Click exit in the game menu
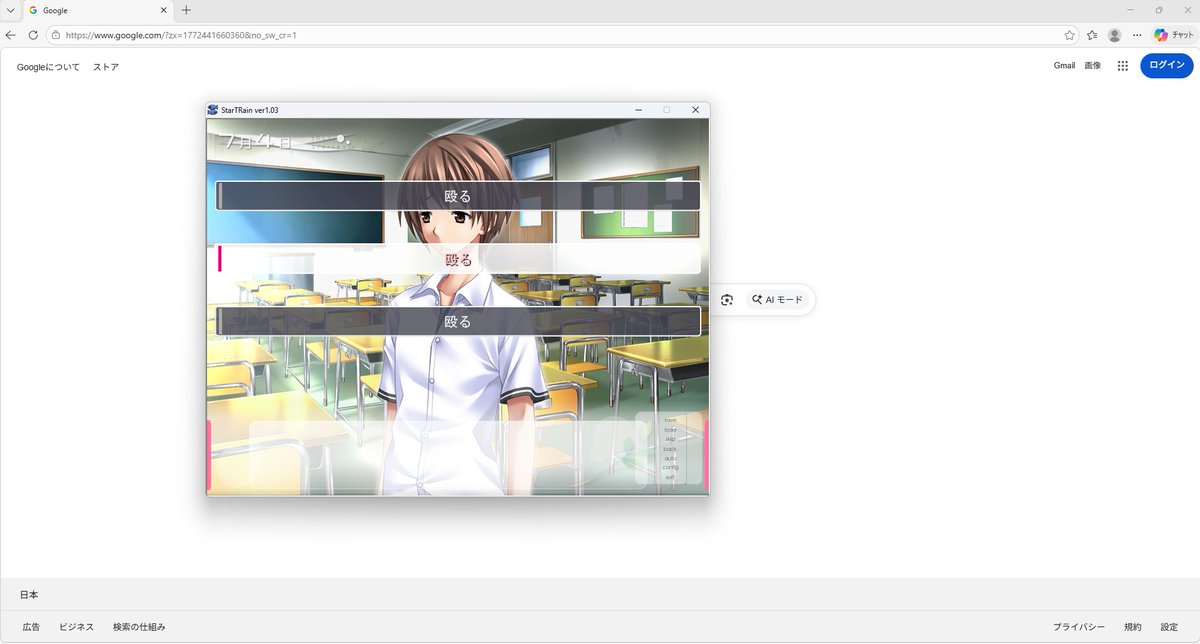 pyautogui.click(x=670, y=477)
